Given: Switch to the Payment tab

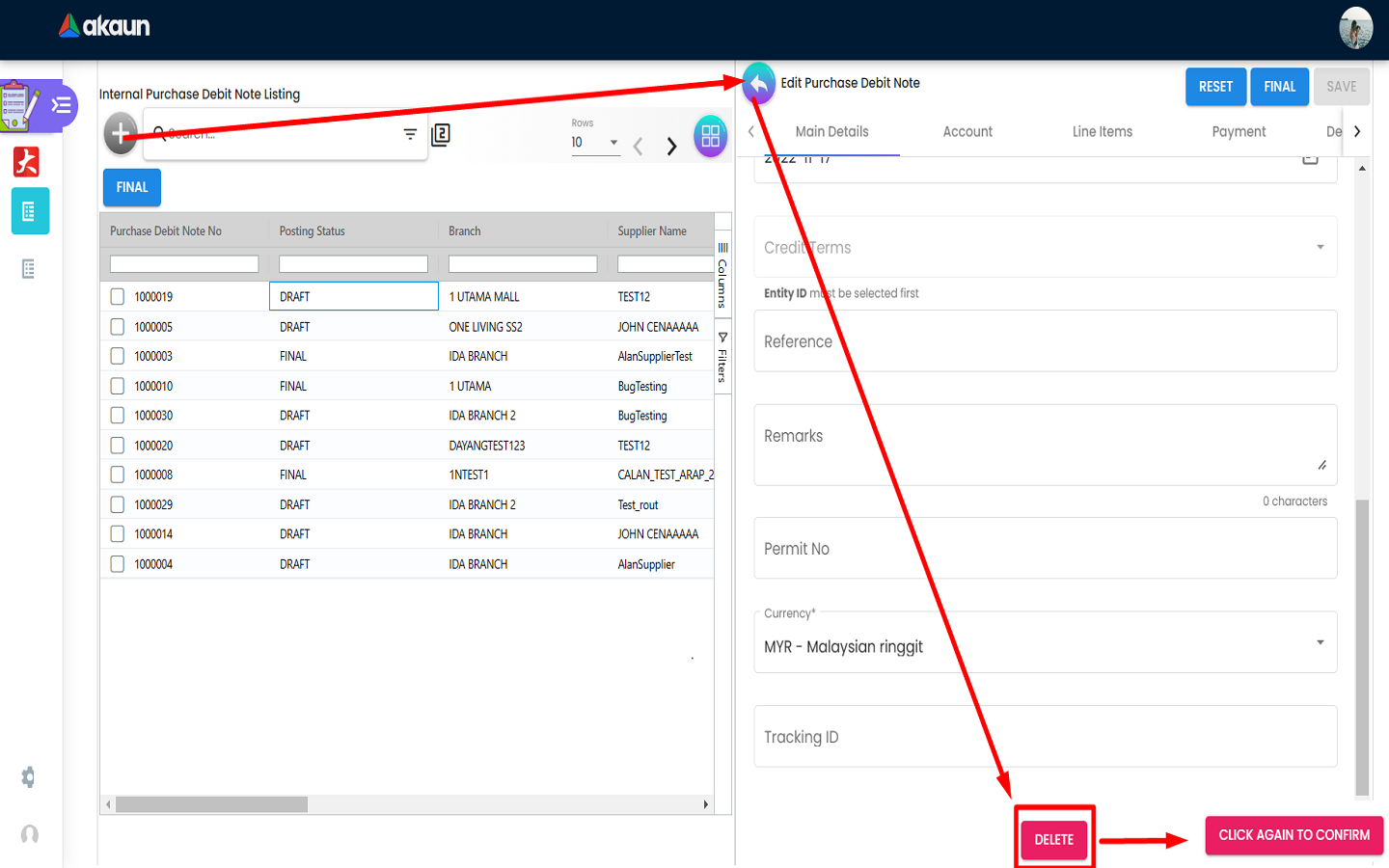Looking at the screenshot, I should (1239, 132).
